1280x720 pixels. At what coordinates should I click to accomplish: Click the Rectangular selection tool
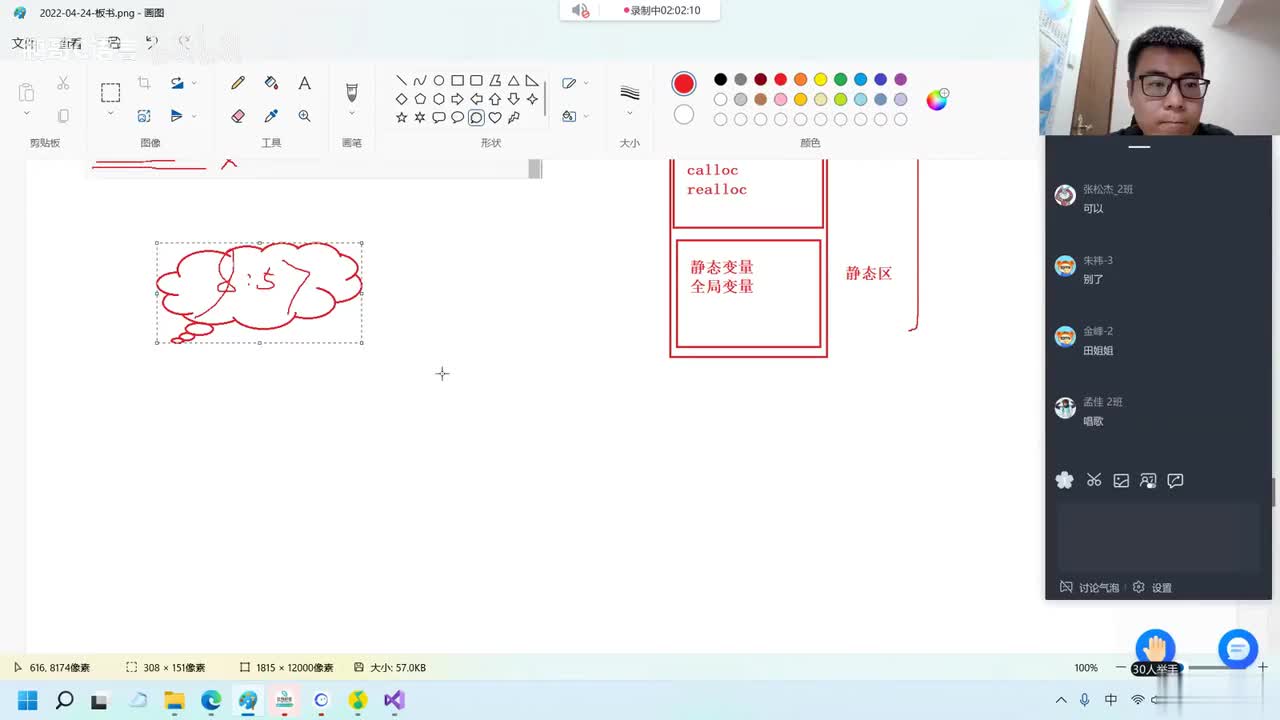[110, 93]
